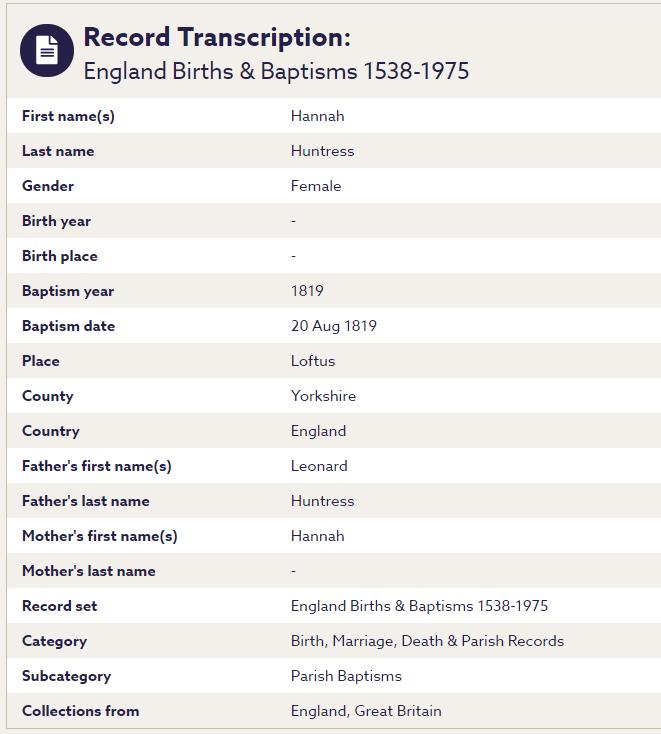Select the County value Yorkshire
This screenshot has width=661, height=734.
click(323, 396)
